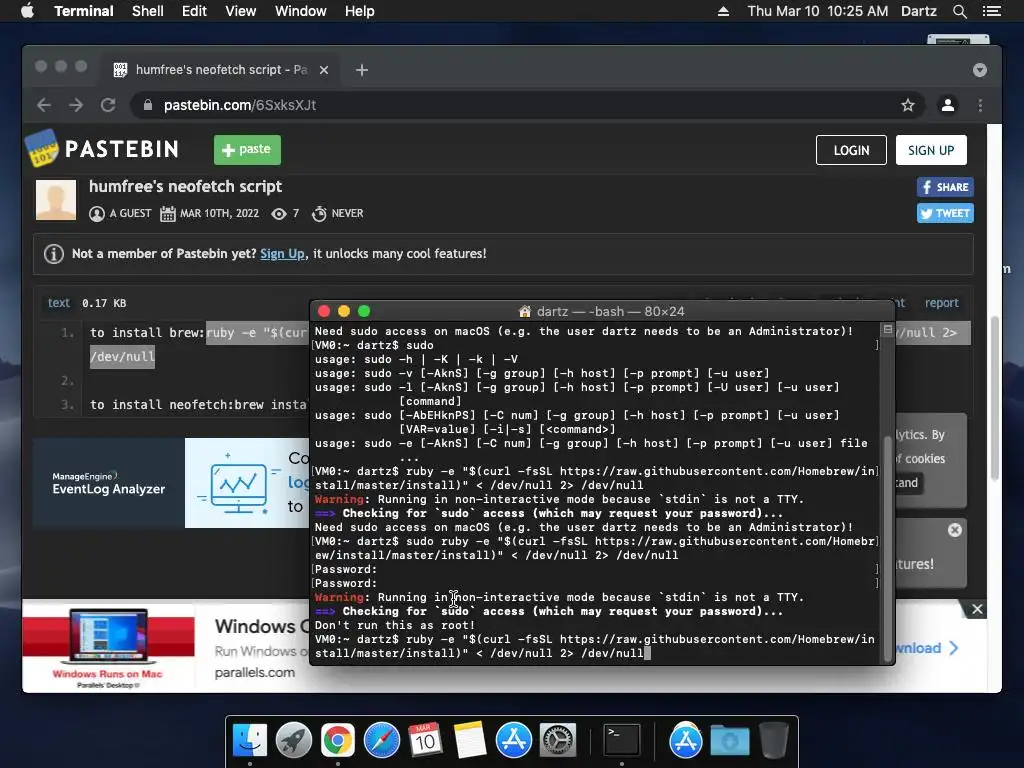Image resolution: width=1024 pixels, height=768 pixels.
Task: Open the Apple menu
Action: (27, 11)
